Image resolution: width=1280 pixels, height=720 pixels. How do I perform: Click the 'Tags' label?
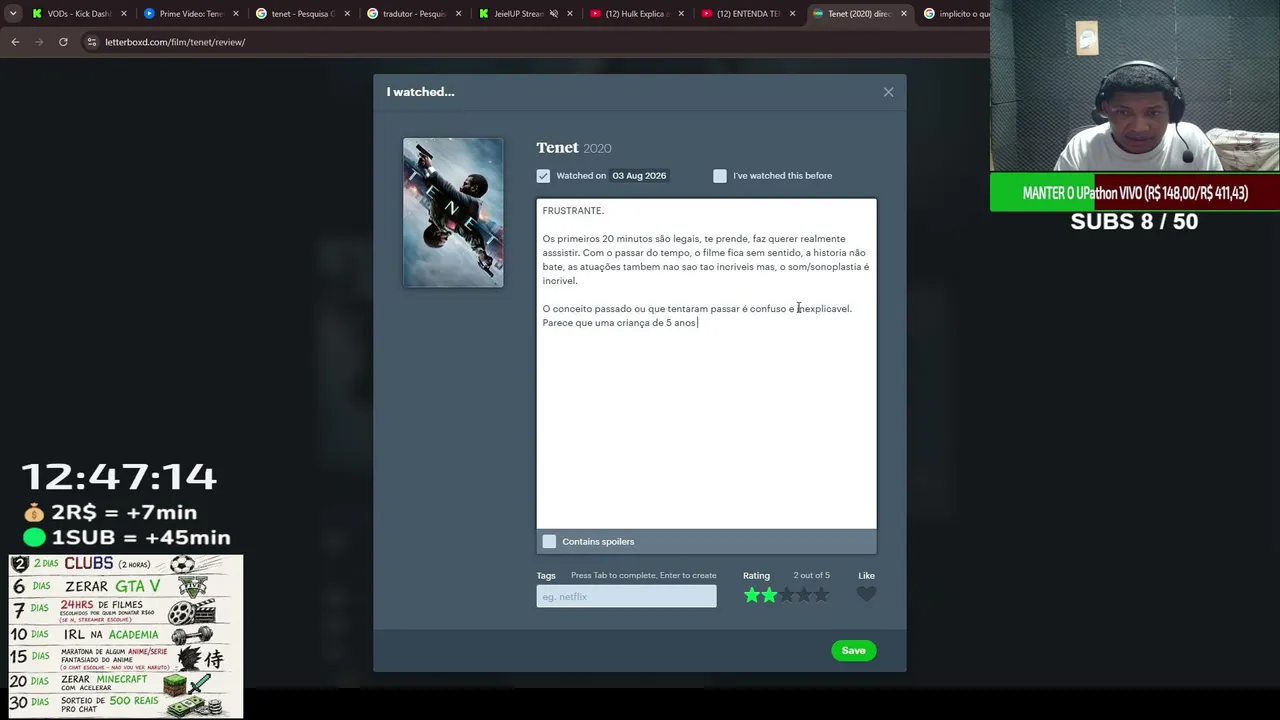545,576
